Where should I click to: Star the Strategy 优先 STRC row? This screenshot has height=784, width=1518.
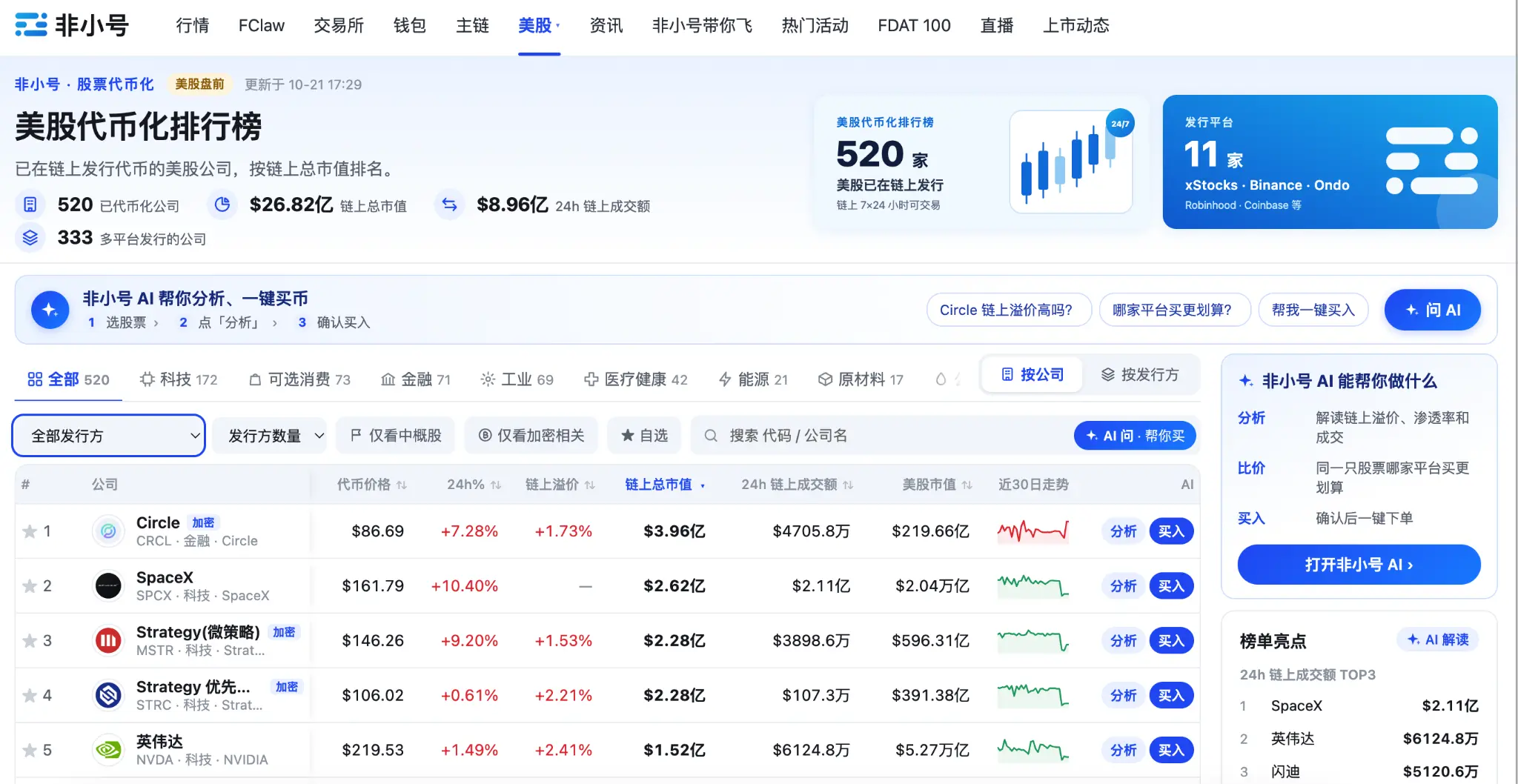[x=30, y=696]
